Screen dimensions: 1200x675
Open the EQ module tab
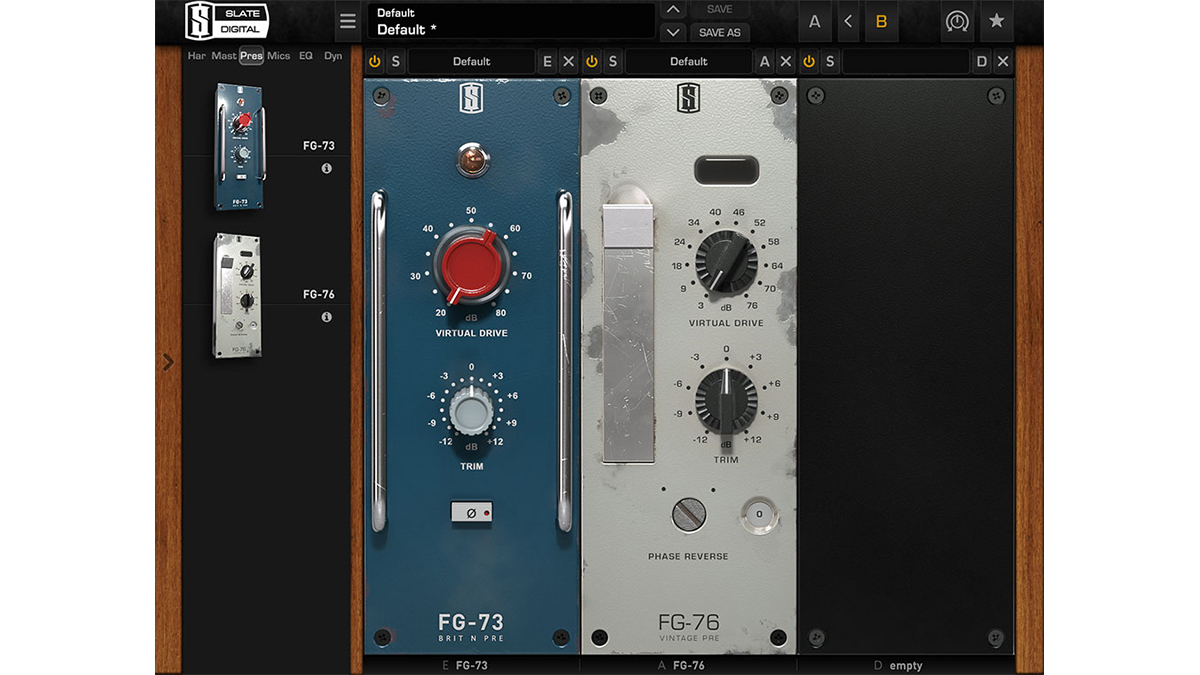pyautogui.click(x=306, y=56)
